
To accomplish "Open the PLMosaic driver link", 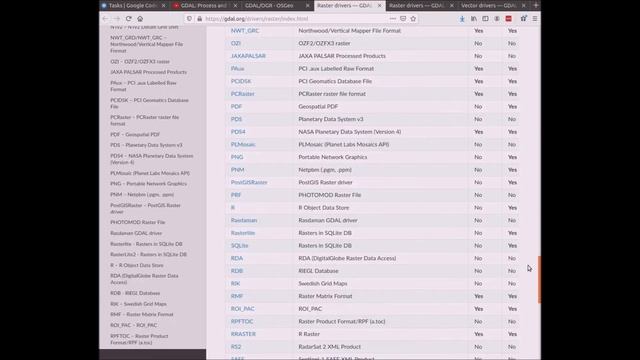I will (x=243, y=144).
